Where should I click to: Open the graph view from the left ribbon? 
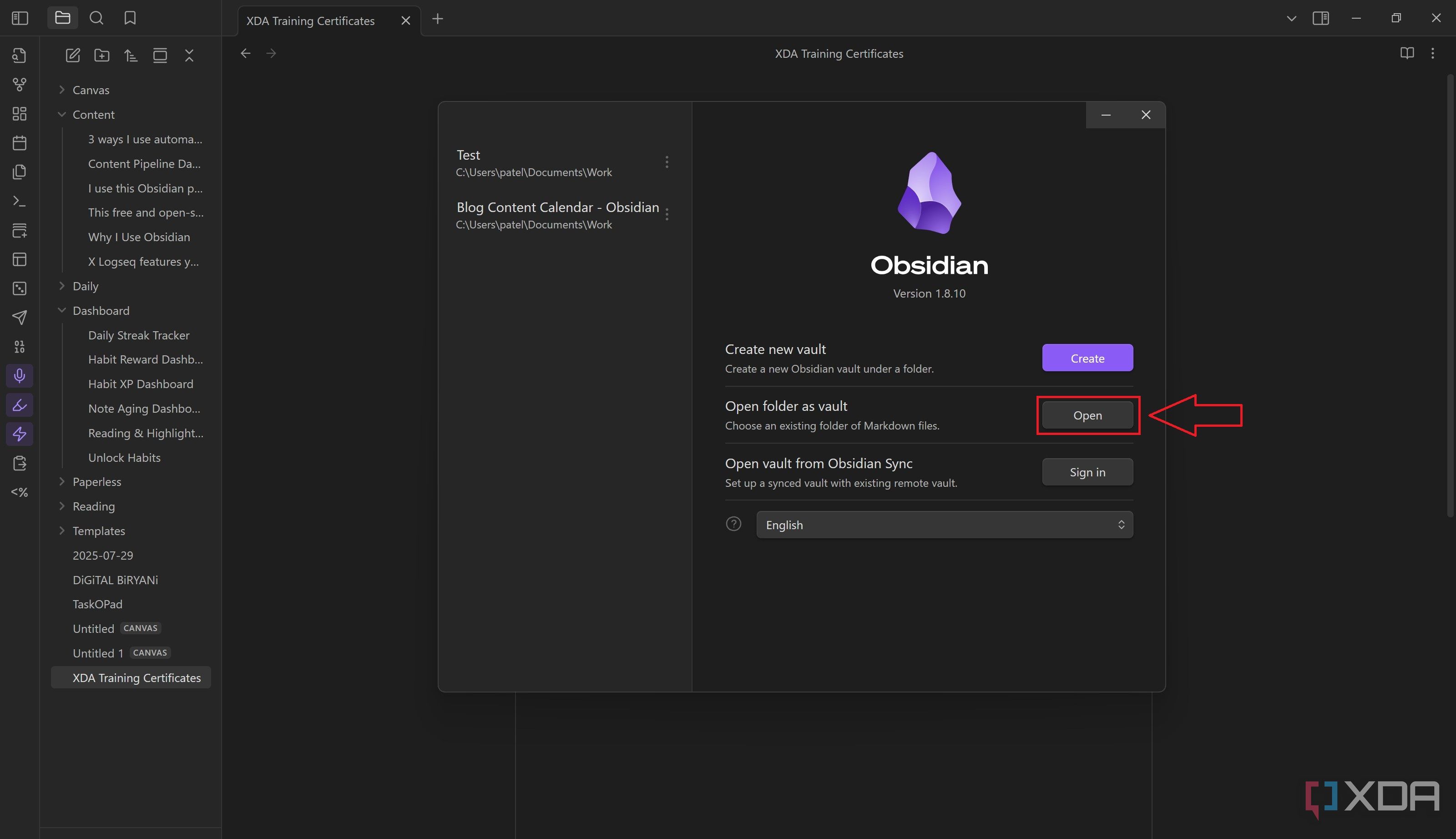click(19, 84)
